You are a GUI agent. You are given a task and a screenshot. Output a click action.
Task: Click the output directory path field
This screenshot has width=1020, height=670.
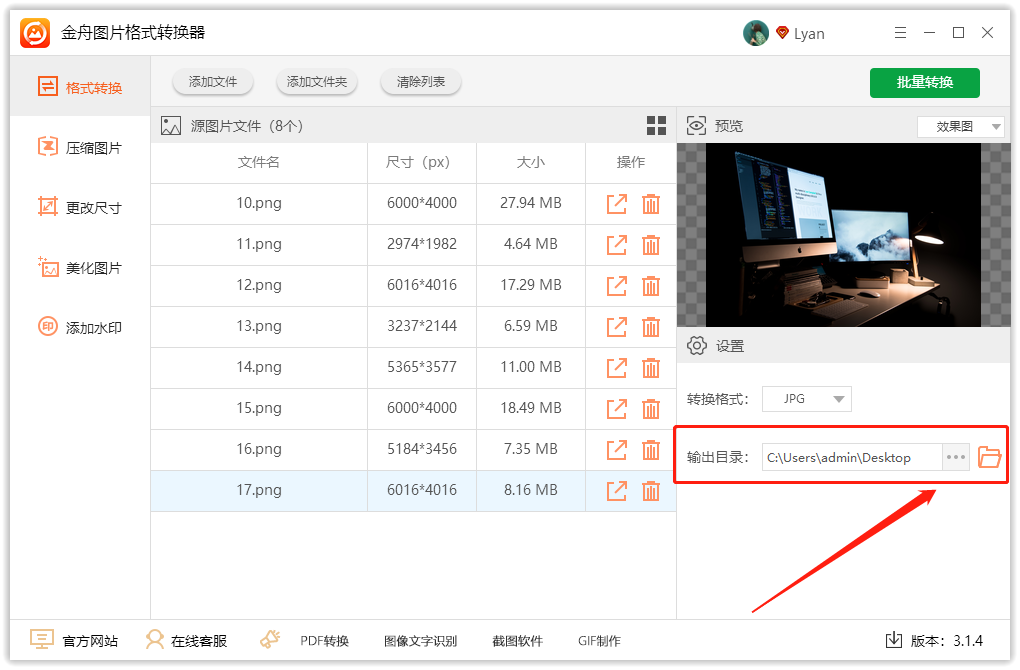click(852, 457)
